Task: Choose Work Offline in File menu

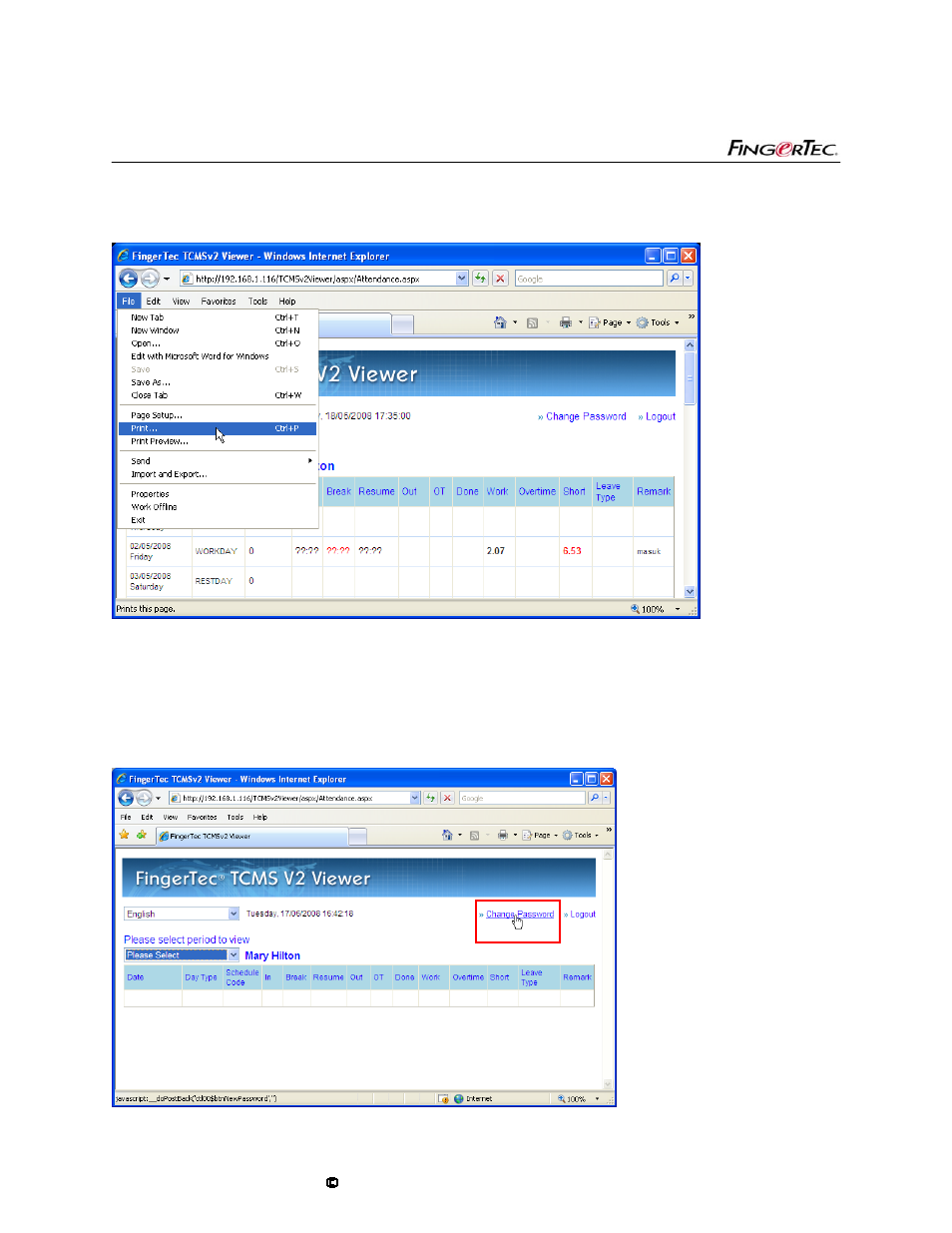Action: (218, 507)
